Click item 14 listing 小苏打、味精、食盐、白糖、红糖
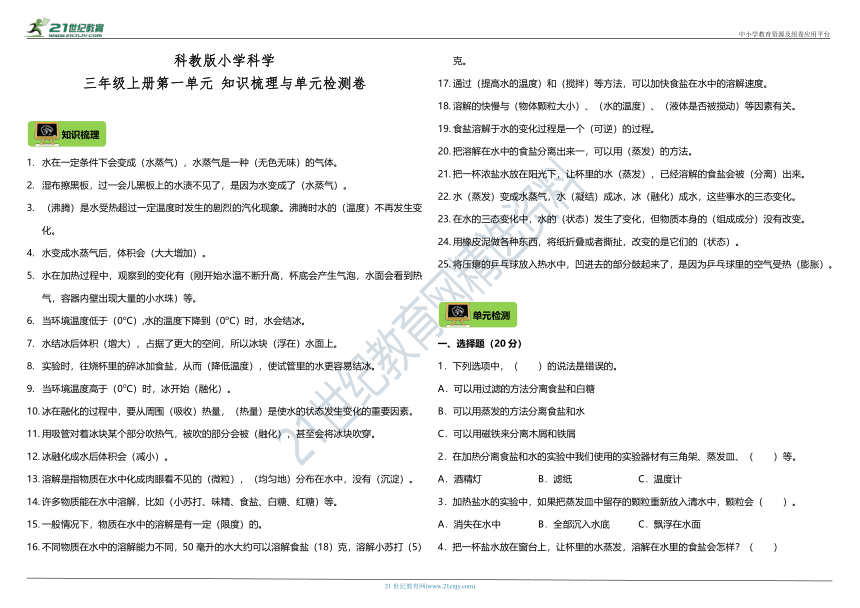860x608 pixels. click(x=182, y=502)
